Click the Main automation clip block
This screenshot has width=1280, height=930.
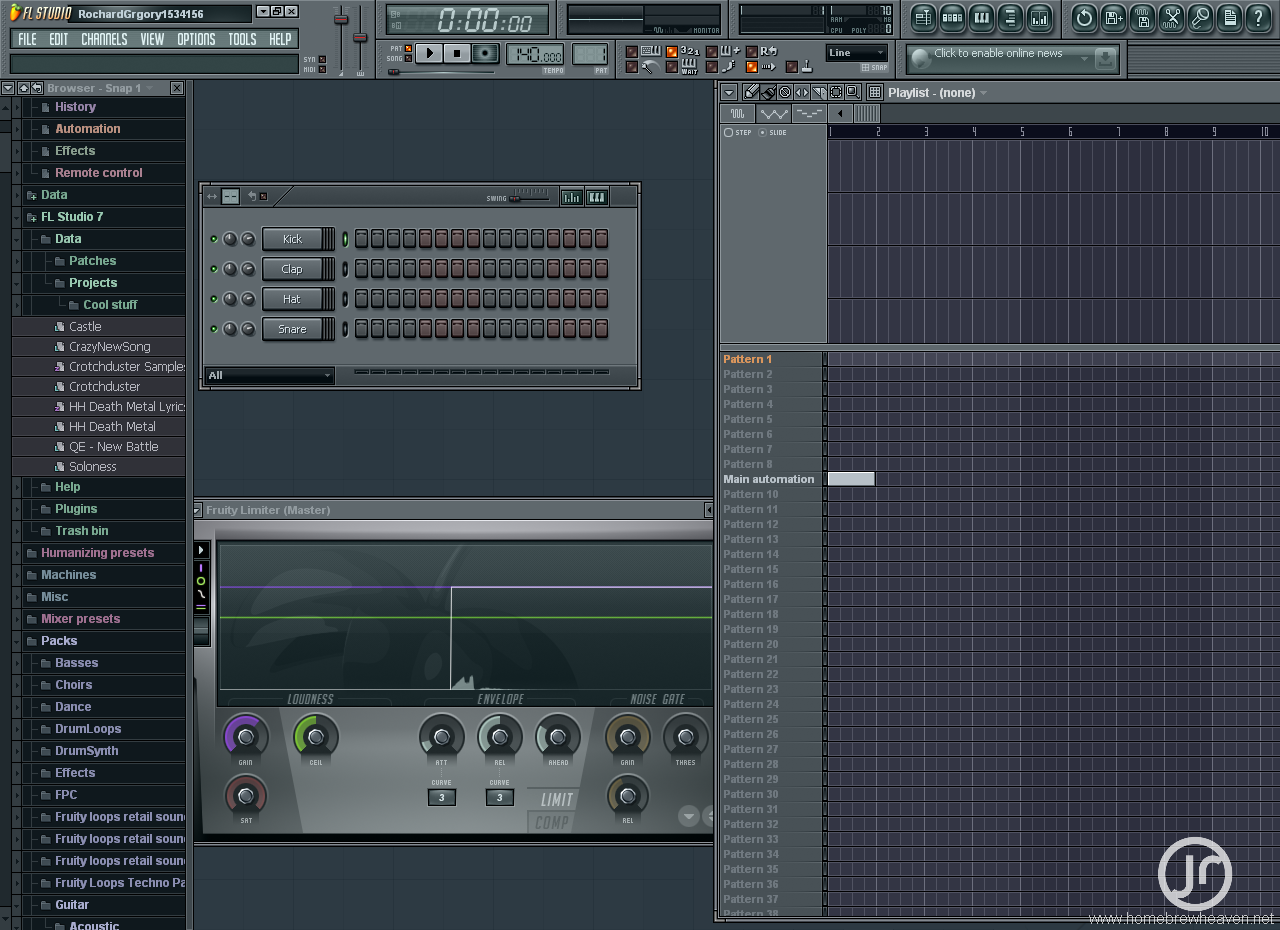point(851,479)
